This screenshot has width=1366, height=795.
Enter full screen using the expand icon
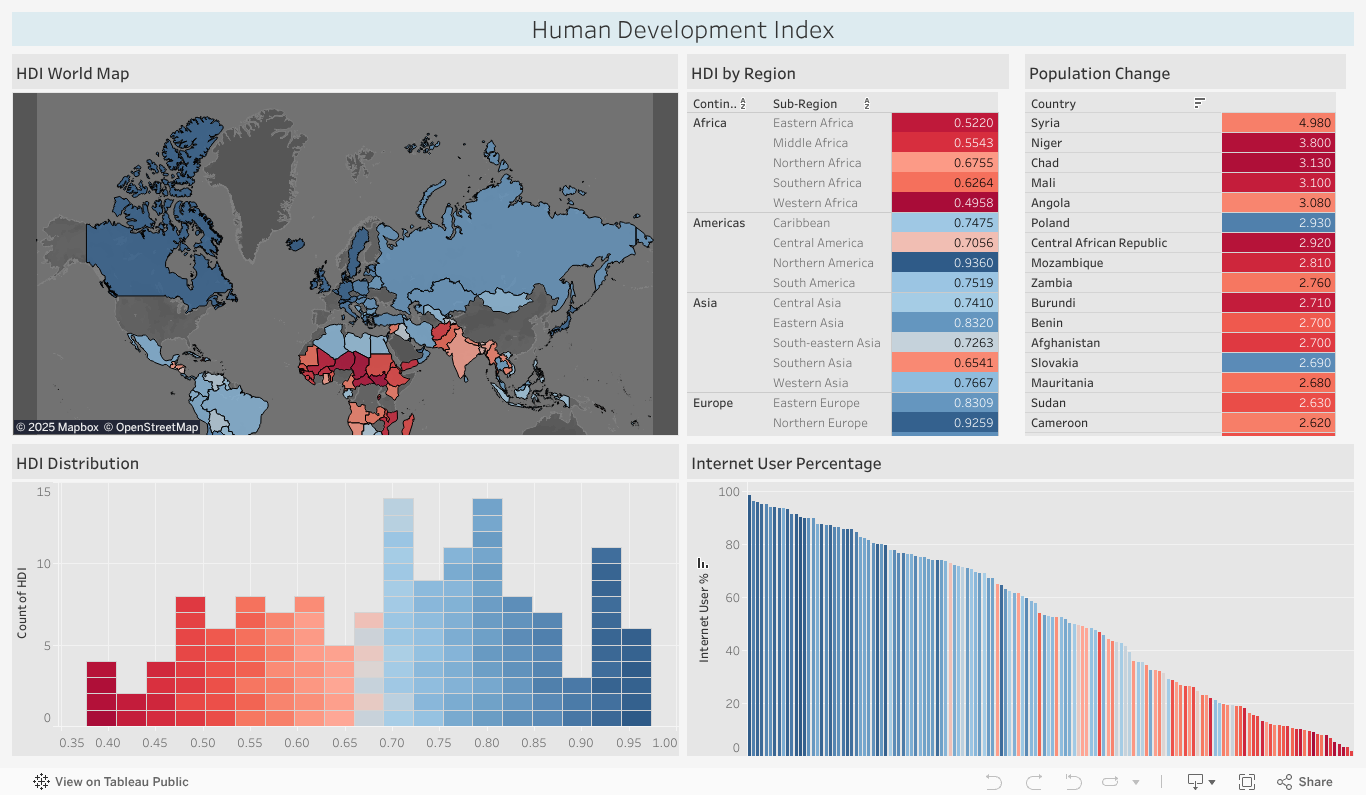point(1246,781)
